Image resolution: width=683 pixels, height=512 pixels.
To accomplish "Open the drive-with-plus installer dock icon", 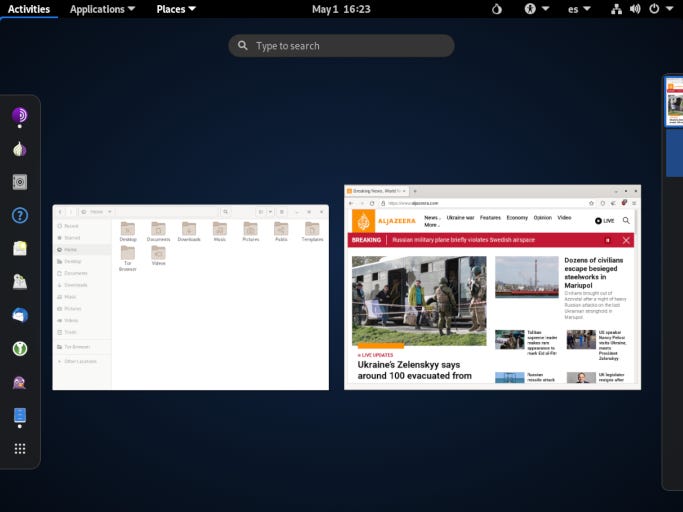I will 20,282.
